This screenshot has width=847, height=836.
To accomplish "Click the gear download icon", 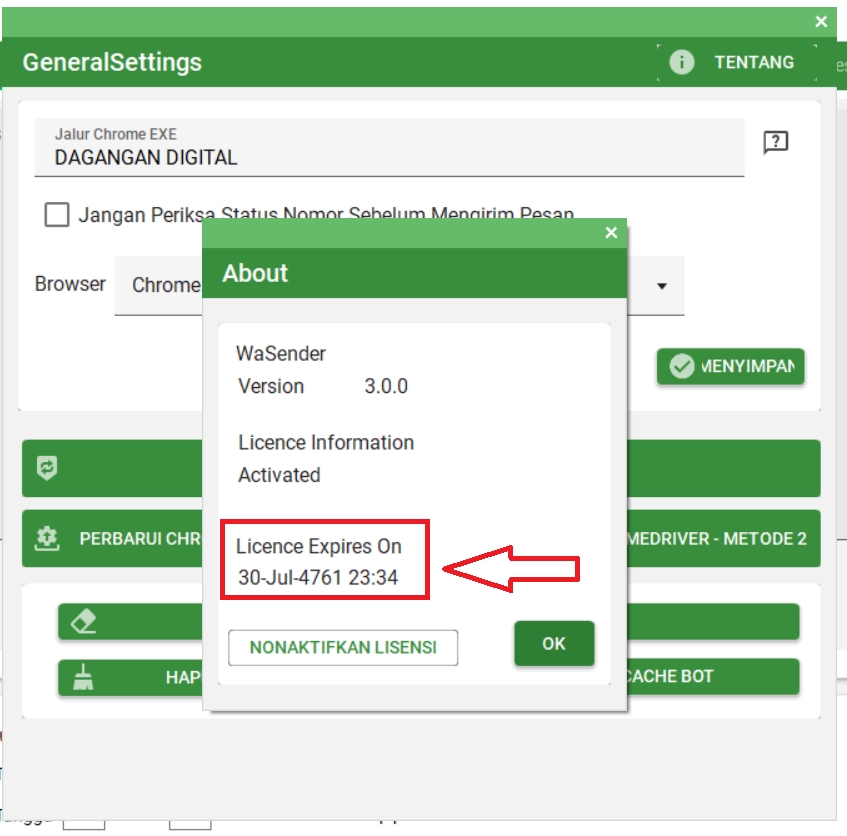I will click(47, 538).
